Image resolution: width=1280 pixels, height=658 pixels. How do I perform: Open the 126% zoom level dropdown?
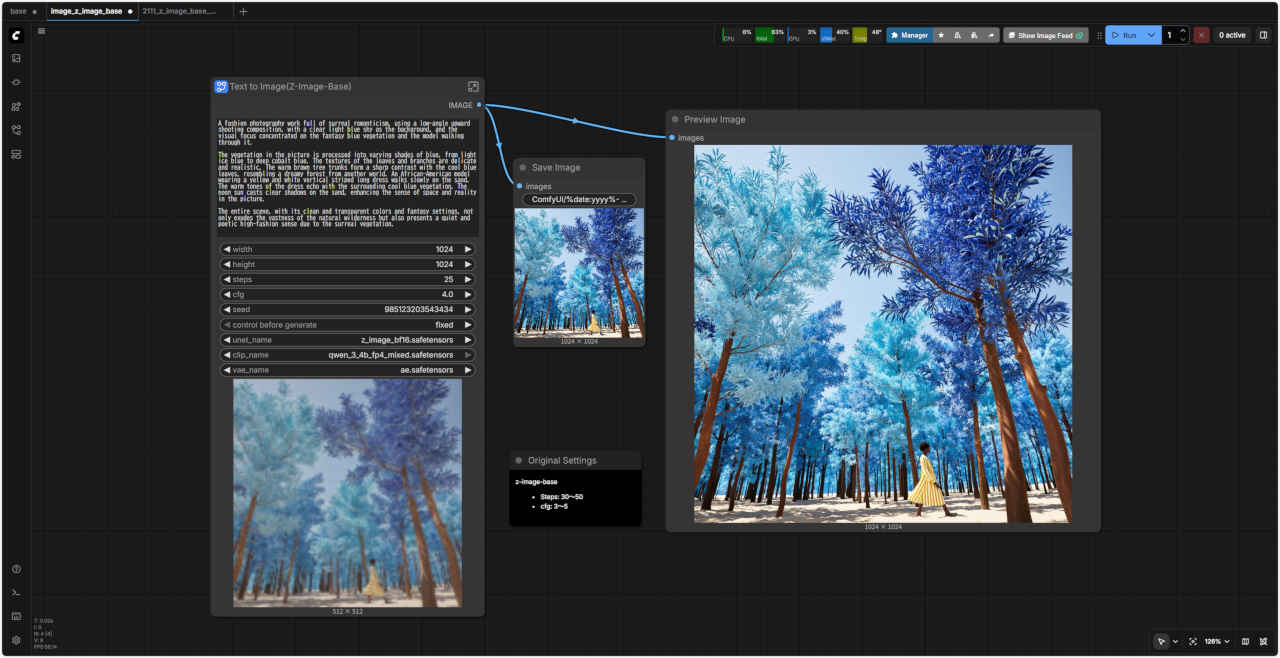[x=1216, y=641]
